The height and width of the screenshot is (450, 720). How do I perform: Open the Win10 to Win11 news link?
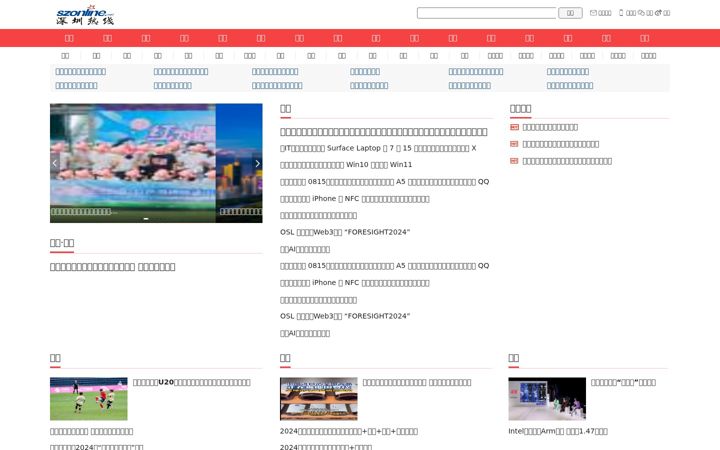tap(346, 164)
